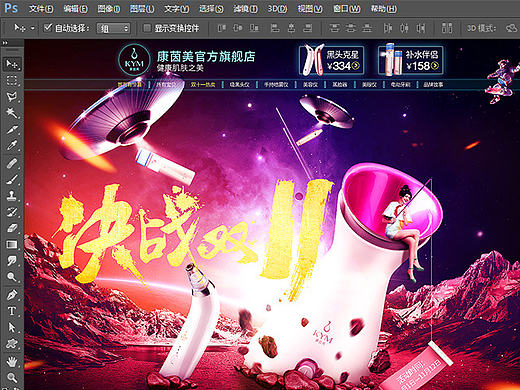Click the 补水伴侣 ¥158 product box on canvas
This screenshot has height=390, width=520.
click(411, 60)
